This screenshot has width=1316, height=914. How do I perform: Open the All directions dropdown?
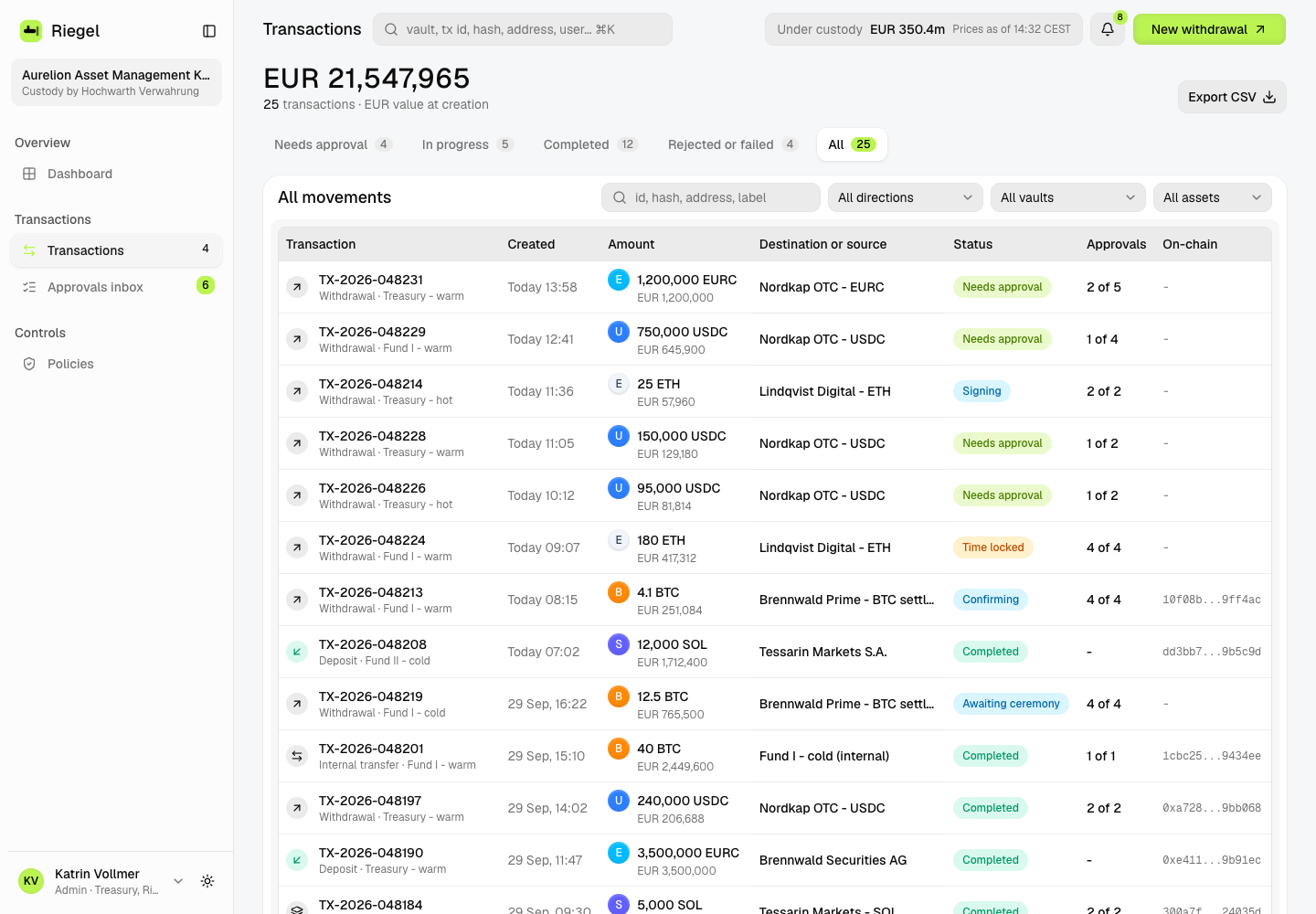(905, 197)
